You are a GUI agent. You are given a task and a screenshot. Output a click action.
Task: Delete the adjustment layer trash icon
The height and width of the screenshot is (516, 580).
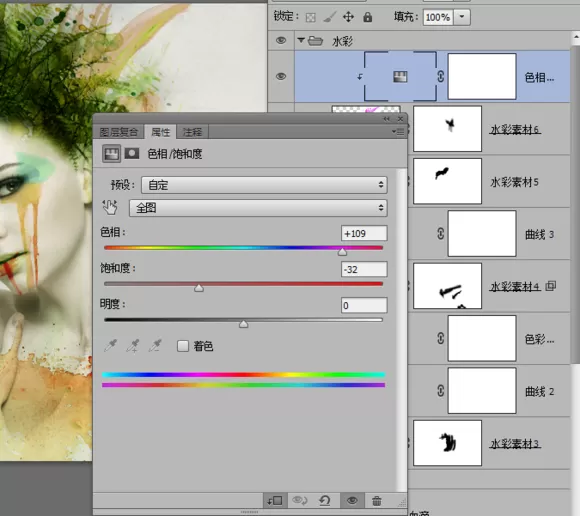click(377, 501)
